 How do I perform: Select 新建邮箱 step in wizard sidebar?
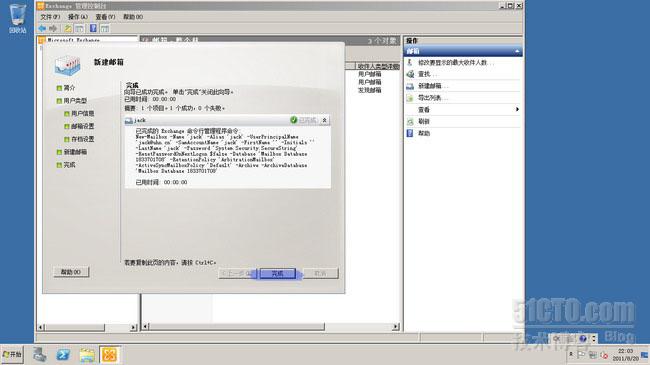coord(75,152)
